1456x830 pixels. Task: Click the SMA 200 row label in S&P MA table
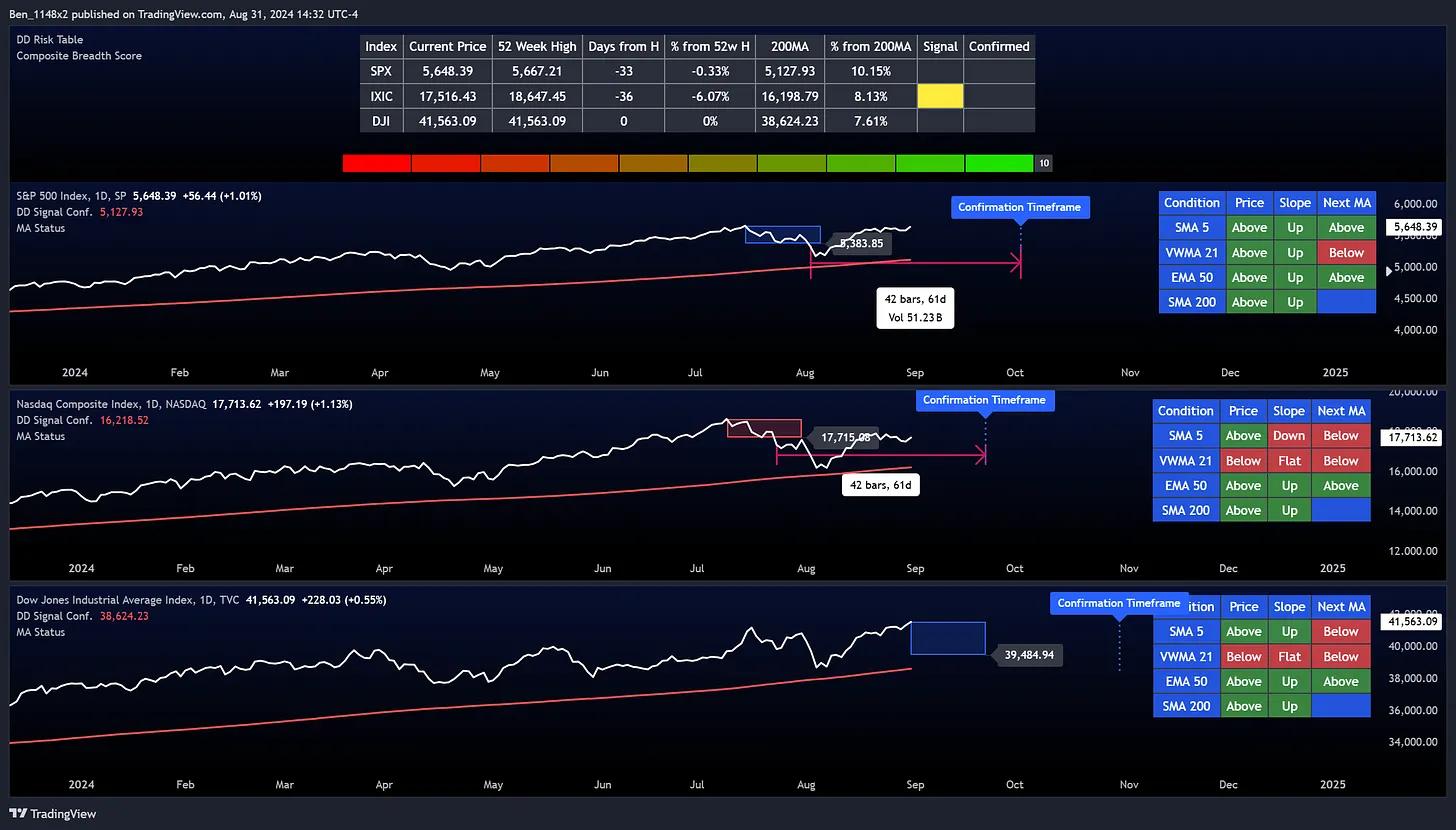pos(1192,302)
